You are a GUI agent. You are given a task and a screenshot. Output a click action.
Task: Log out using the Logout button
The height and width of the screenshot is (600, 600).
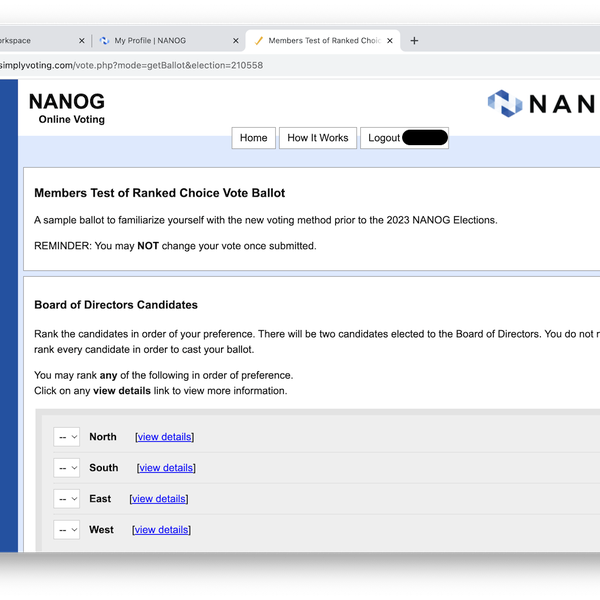coord(404,138)
